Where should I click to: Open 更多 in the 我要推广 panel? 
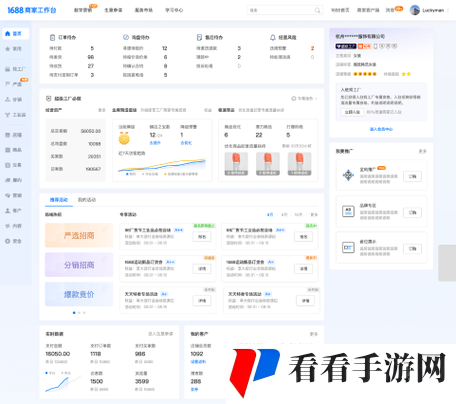(423, 151)
